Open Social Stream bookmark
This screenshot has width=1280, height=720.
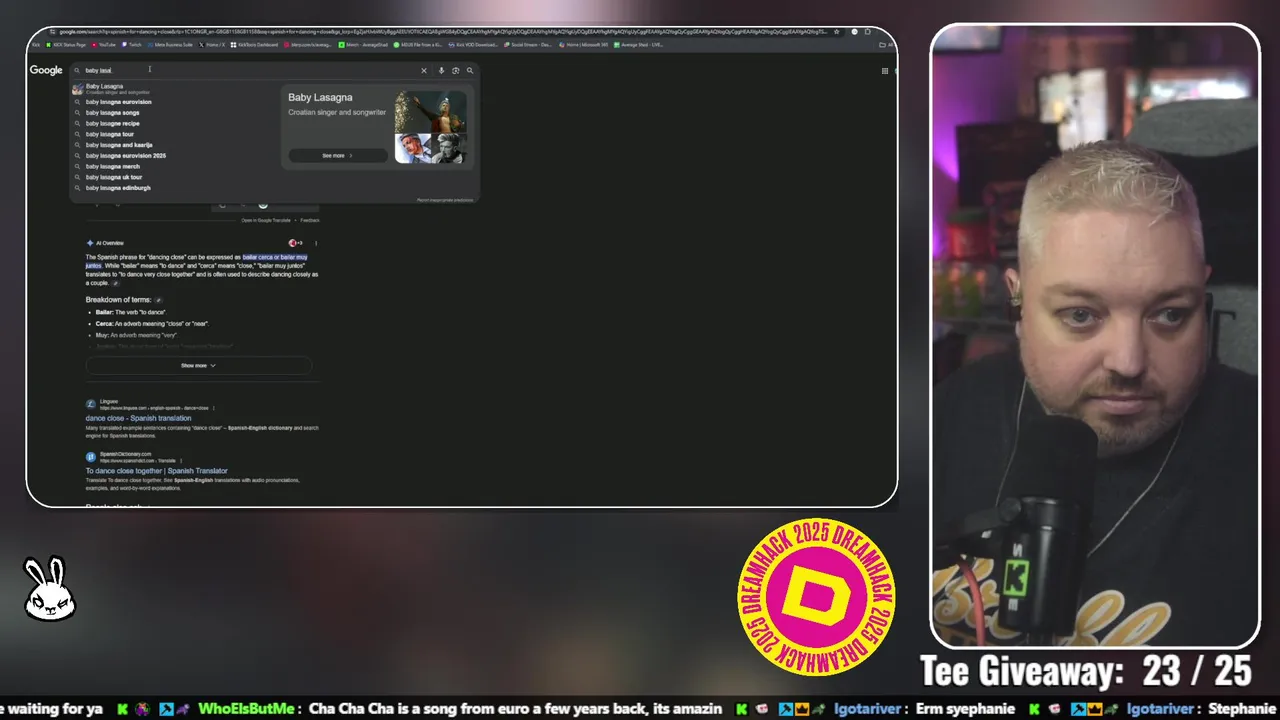tap(528, 45)
